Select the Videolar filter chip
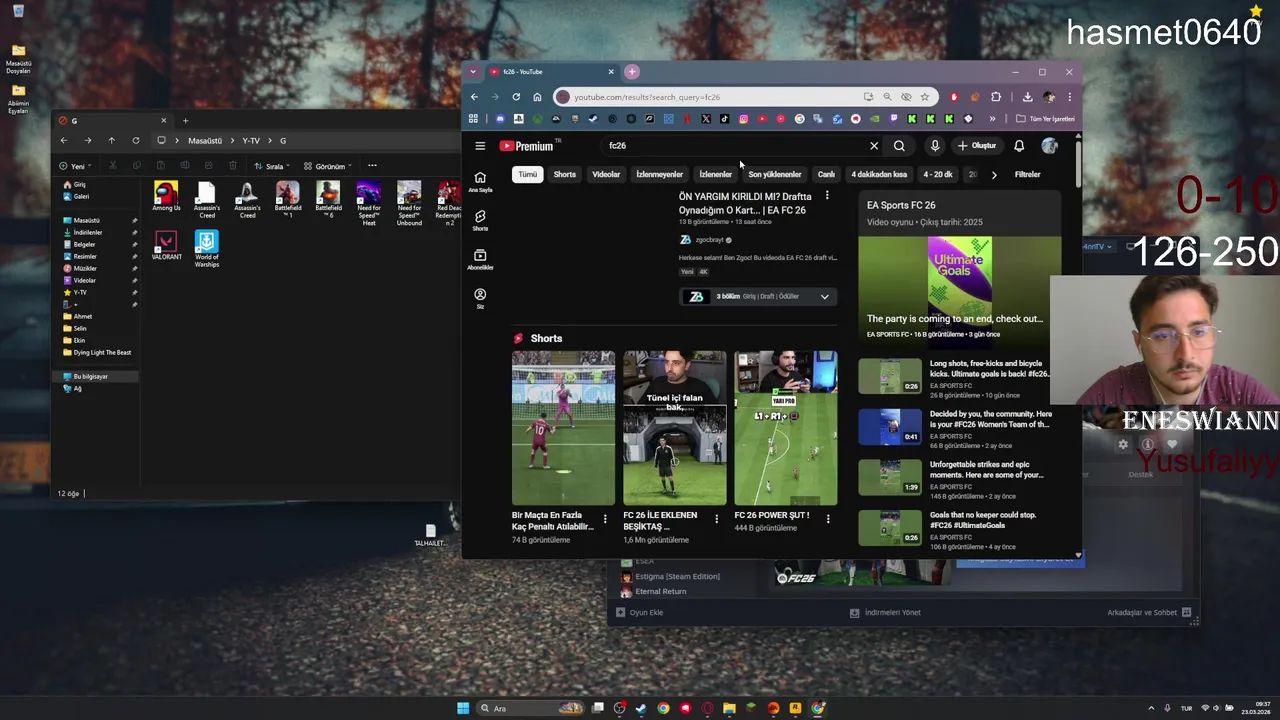1280x720 pixels. point(606,174)
